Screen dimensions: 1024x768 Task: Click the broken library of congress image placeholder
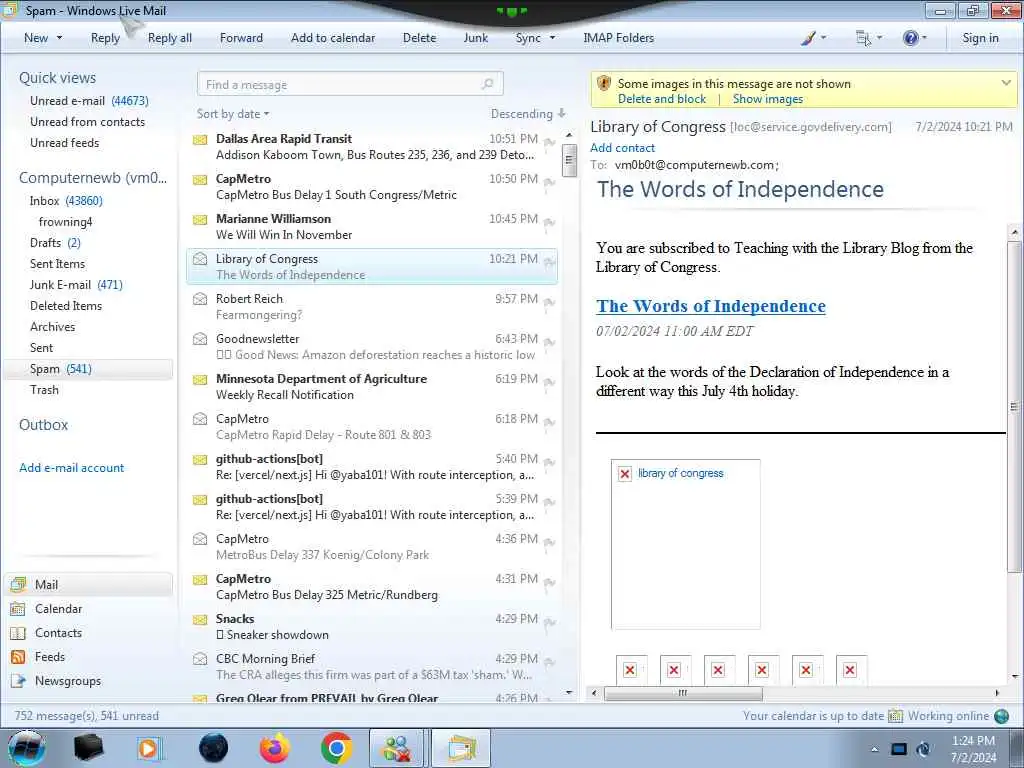point(686,544)
